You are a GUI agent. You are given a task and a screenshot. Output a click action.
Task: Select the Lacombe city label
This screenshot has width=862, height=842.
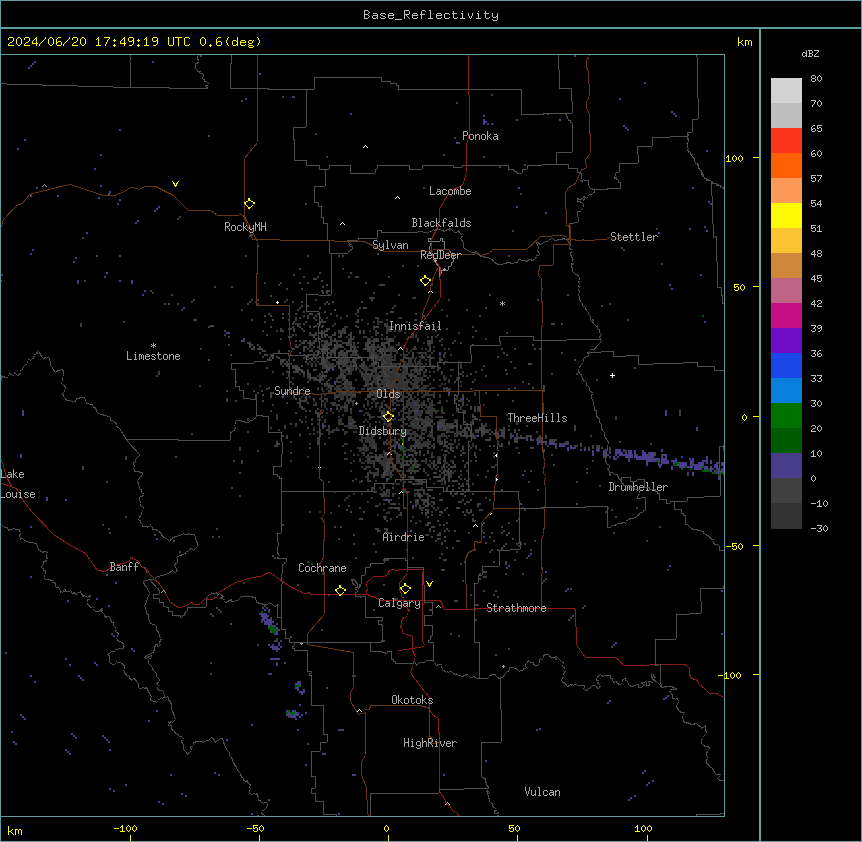click(x=450, y=191)
